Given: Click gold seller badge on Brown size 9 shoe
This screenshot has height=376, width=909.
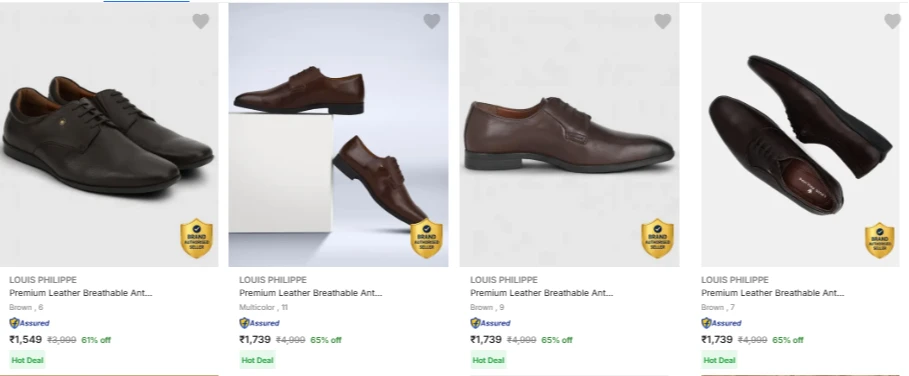Looking at the screenshot, I should pos(657,238).
